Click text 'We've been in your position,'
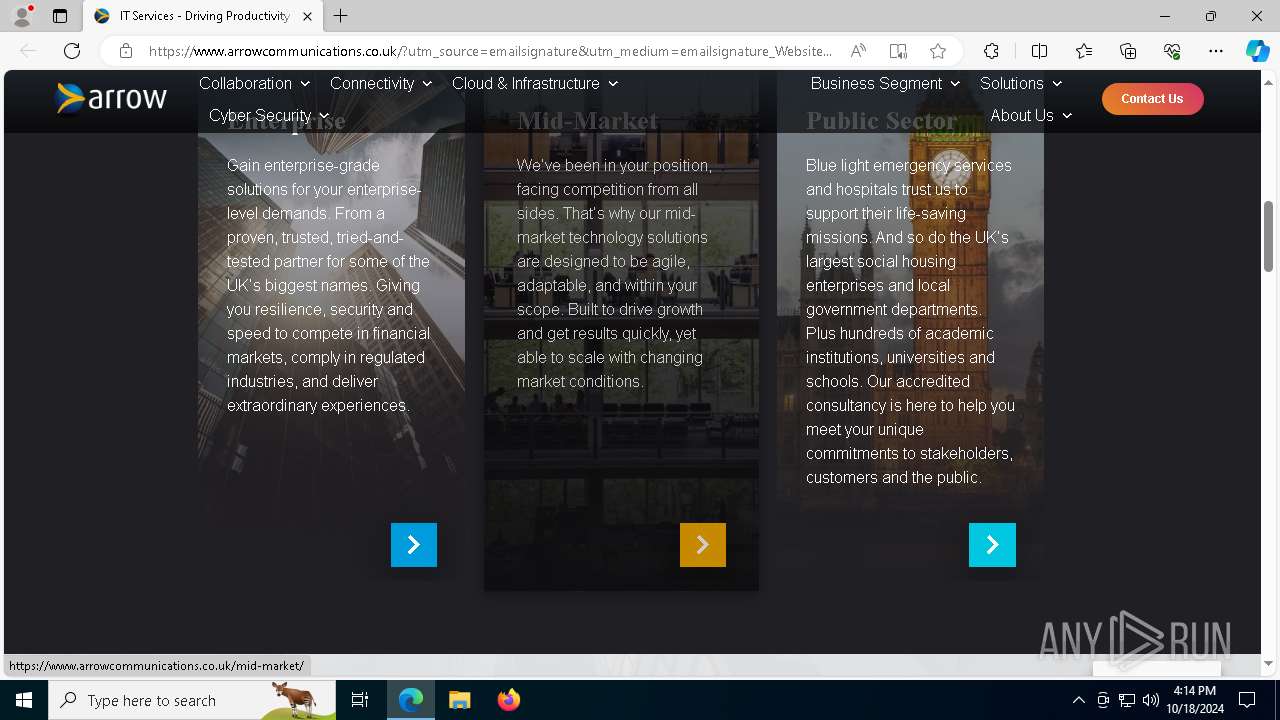The width and height of the screenshot is (1280, 720). point(614,165)
